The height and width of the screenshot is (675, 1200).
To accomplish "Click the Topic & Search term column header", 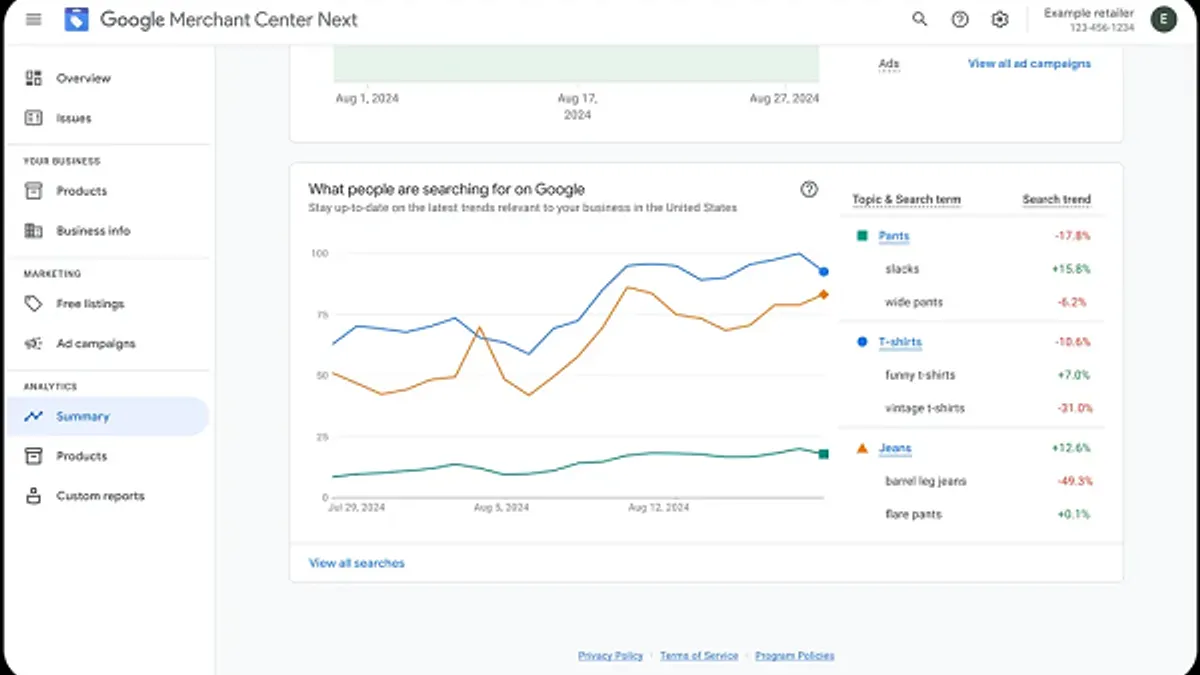I will (x=906, y=199).
